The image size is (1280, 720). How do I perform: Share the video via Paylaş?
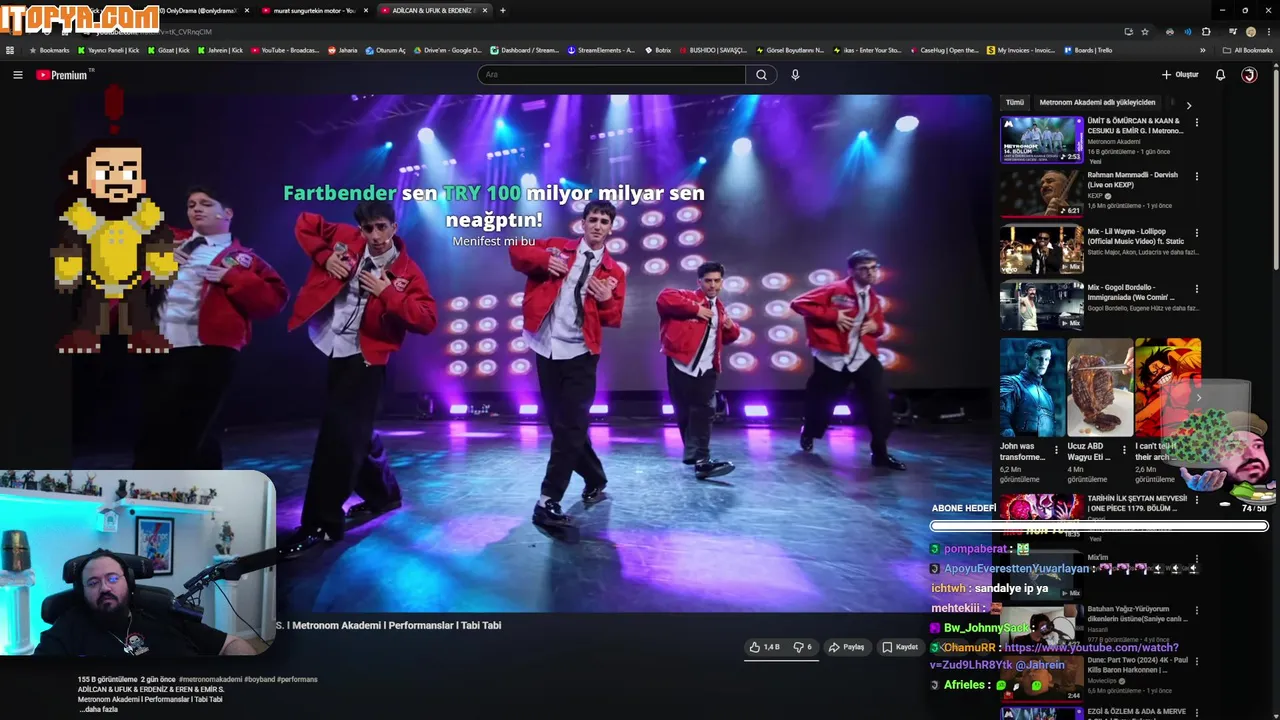coord(846,647)
